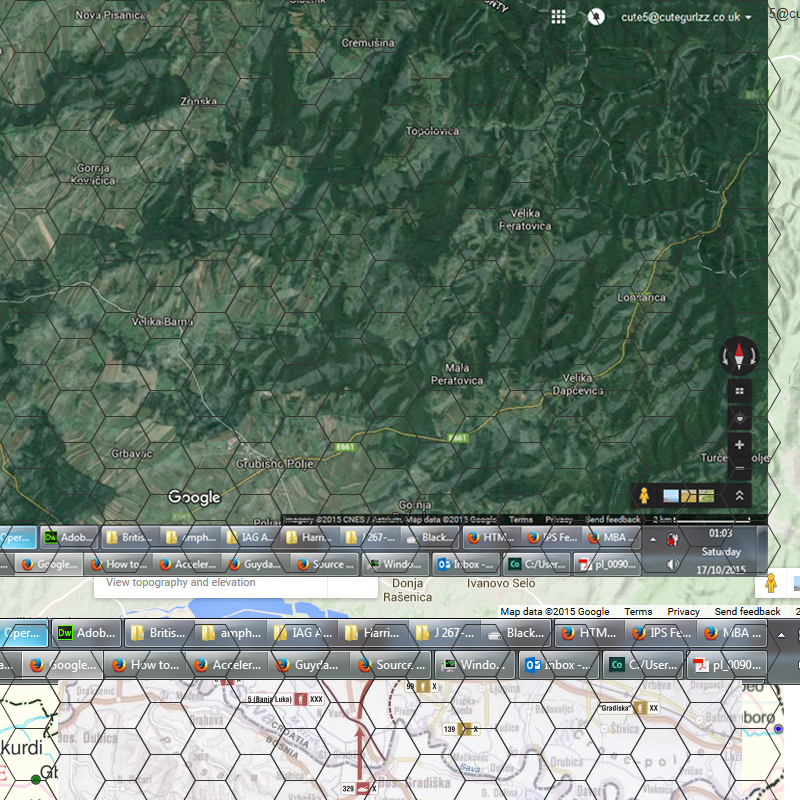Click the show my location target button
This screenshot has width=800, height=800.
click(x=739, y=419)
